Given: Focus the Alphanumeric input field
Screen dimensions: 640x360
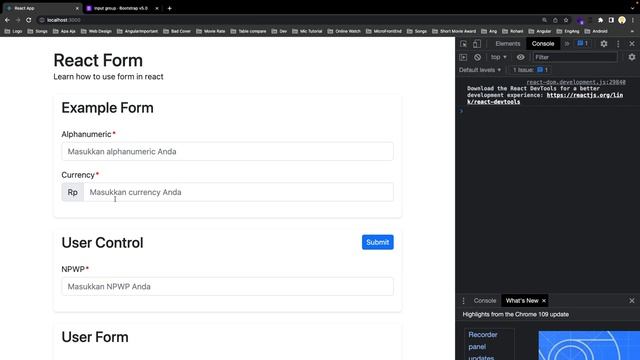Looking at the screenshot, I should (x=227, y=151).
